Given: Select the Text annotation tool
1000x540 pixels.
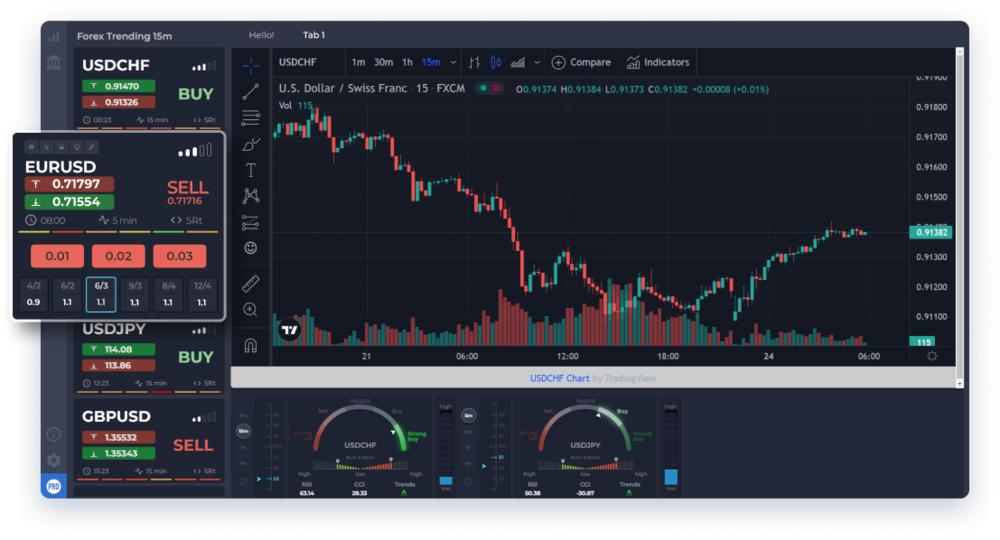Looking at the screenshot, I should [251, 170].
